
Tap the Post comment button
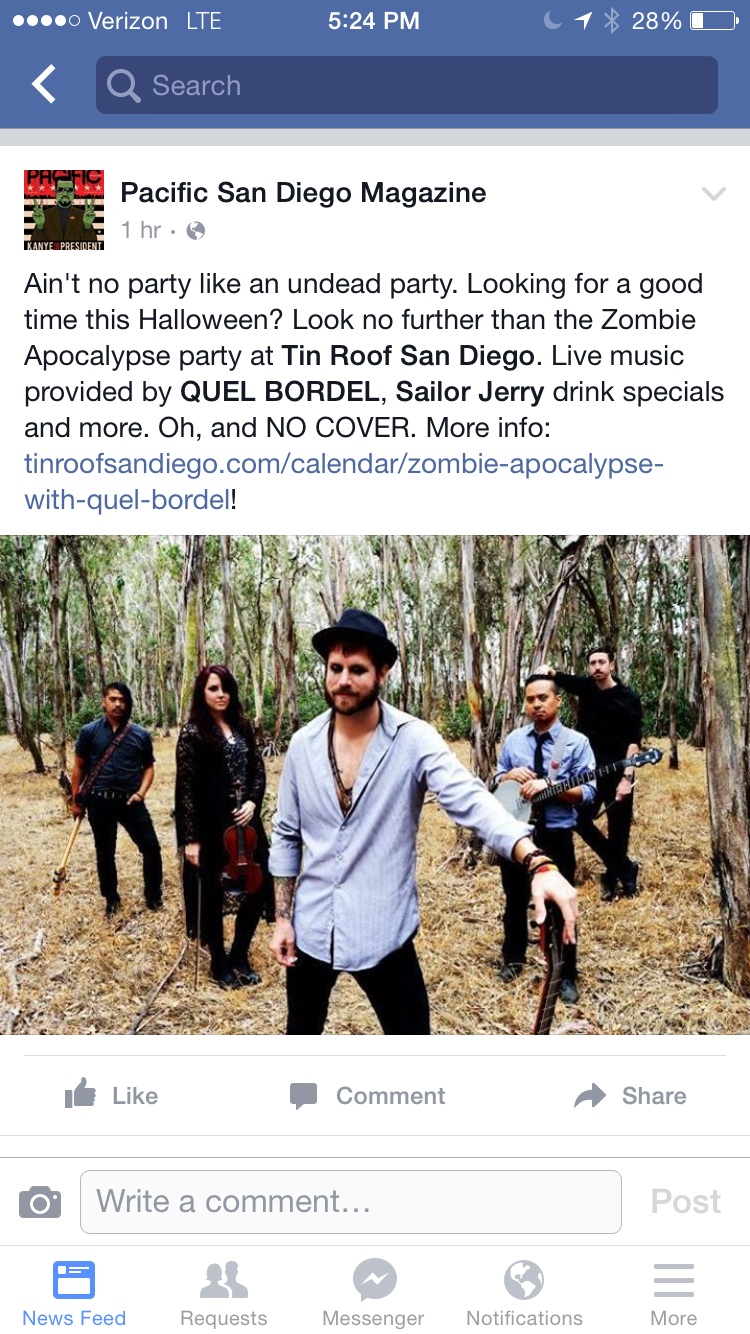(x=686, y=1201)
